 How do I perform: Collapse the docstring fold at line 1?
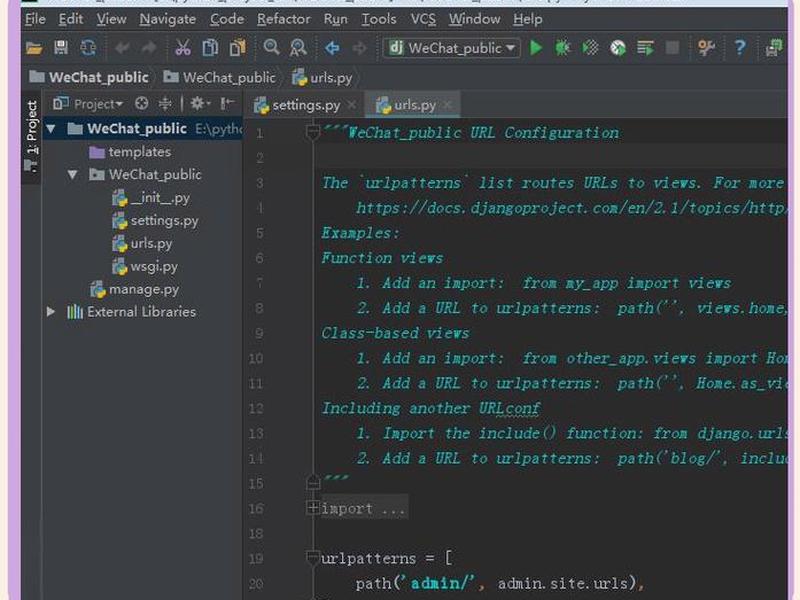click(x=312, y=133)
